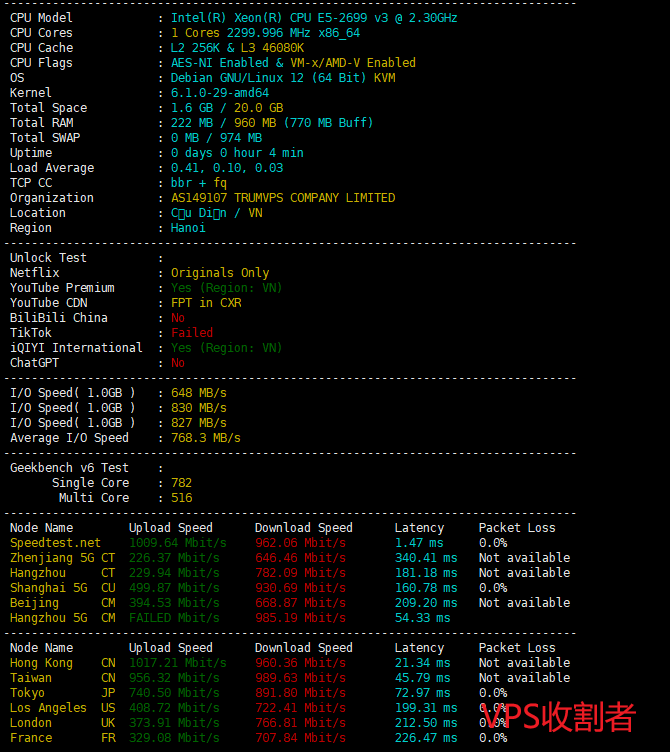
Task: Click the Tokyo download speed 891.80 Mbit/s
Action: coord(300,693)
